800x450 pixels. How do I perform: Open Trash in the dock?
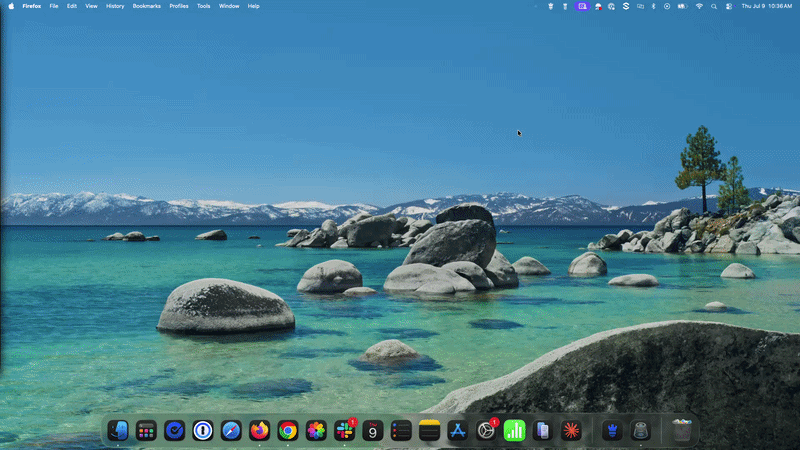pos(682,431)
